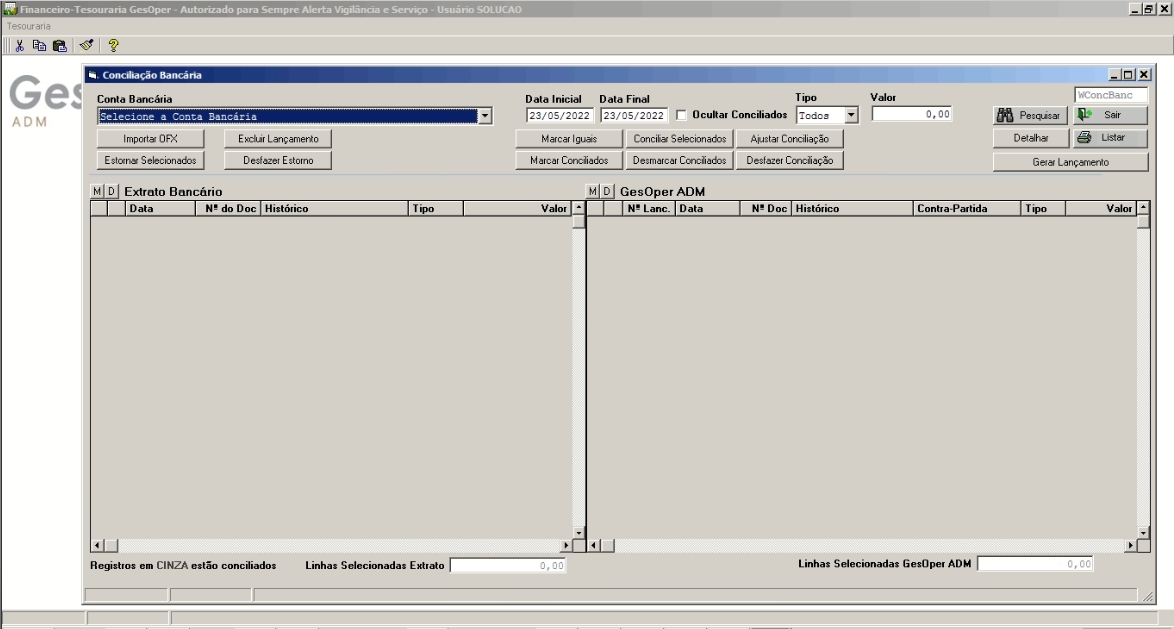Toggle the Ocultar Conciliados checkbox

pos(681,115)
